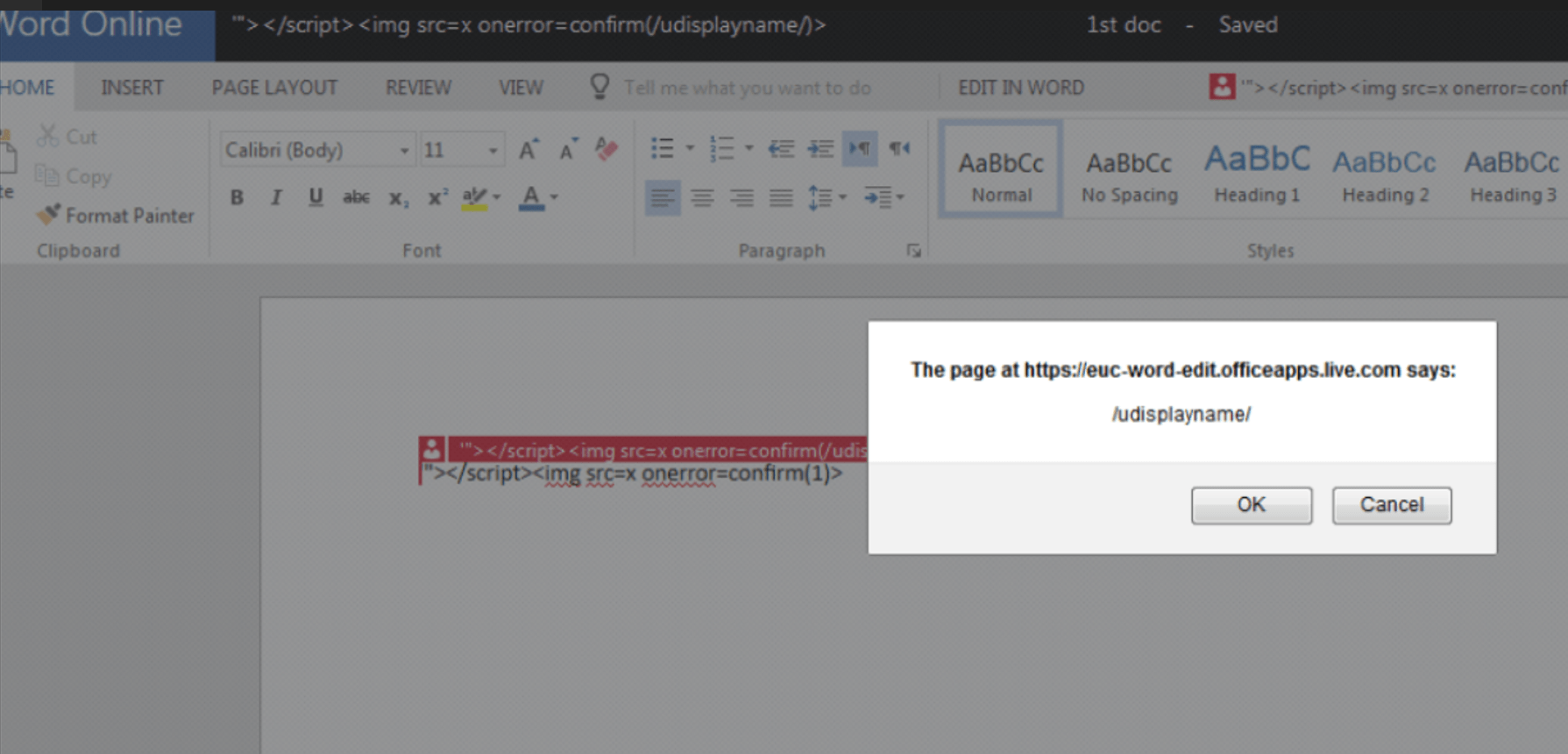
Task: Switch to the VIEW tab
Action: 521,88
